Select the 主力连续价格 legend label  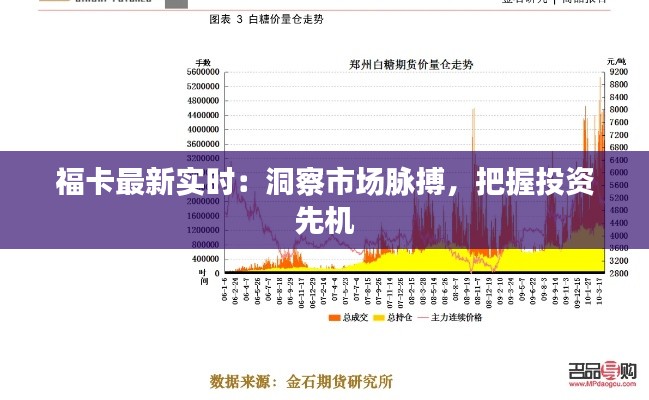click(456, 318)
